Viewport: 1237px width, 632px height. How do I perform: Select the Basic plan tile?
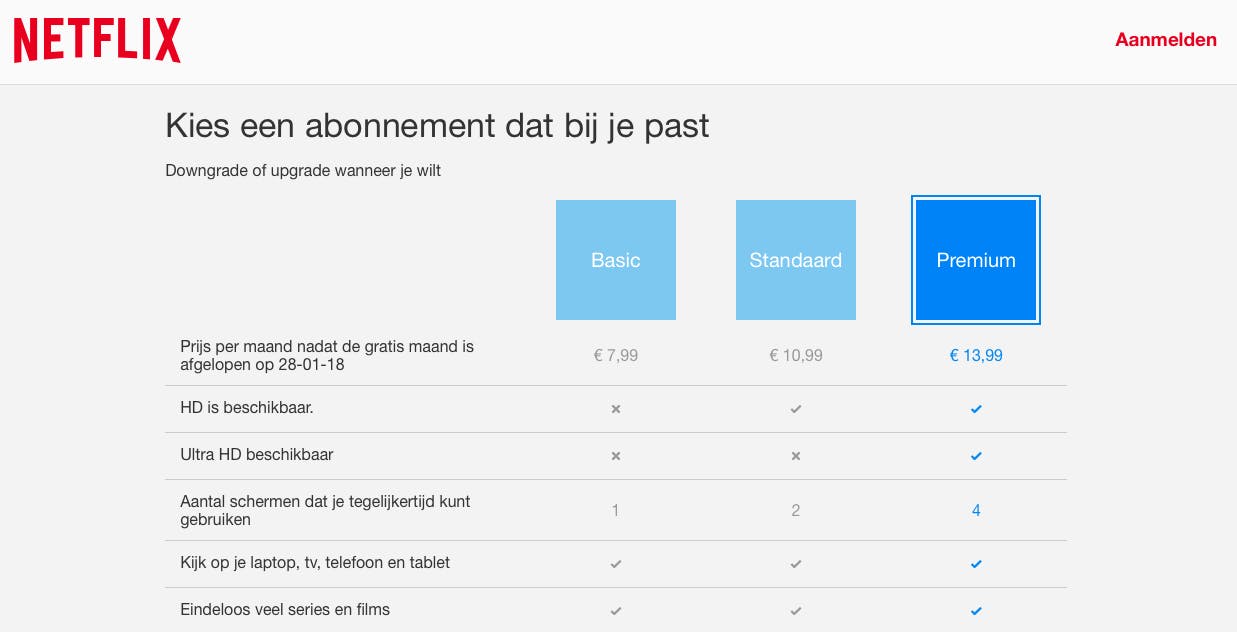click(616, 260)
